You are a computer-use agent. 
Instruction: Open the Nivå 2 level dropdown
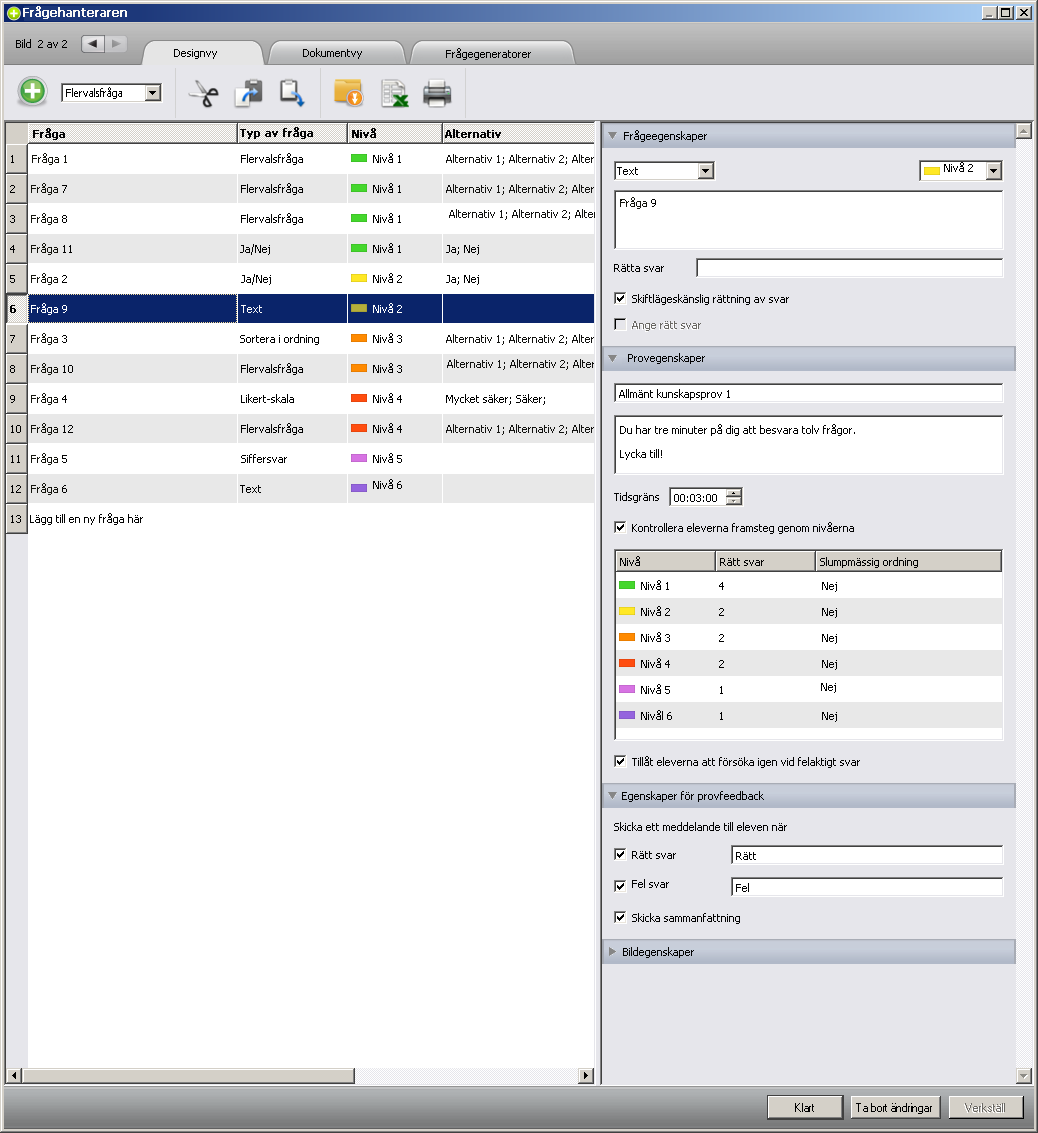[994, 171]
